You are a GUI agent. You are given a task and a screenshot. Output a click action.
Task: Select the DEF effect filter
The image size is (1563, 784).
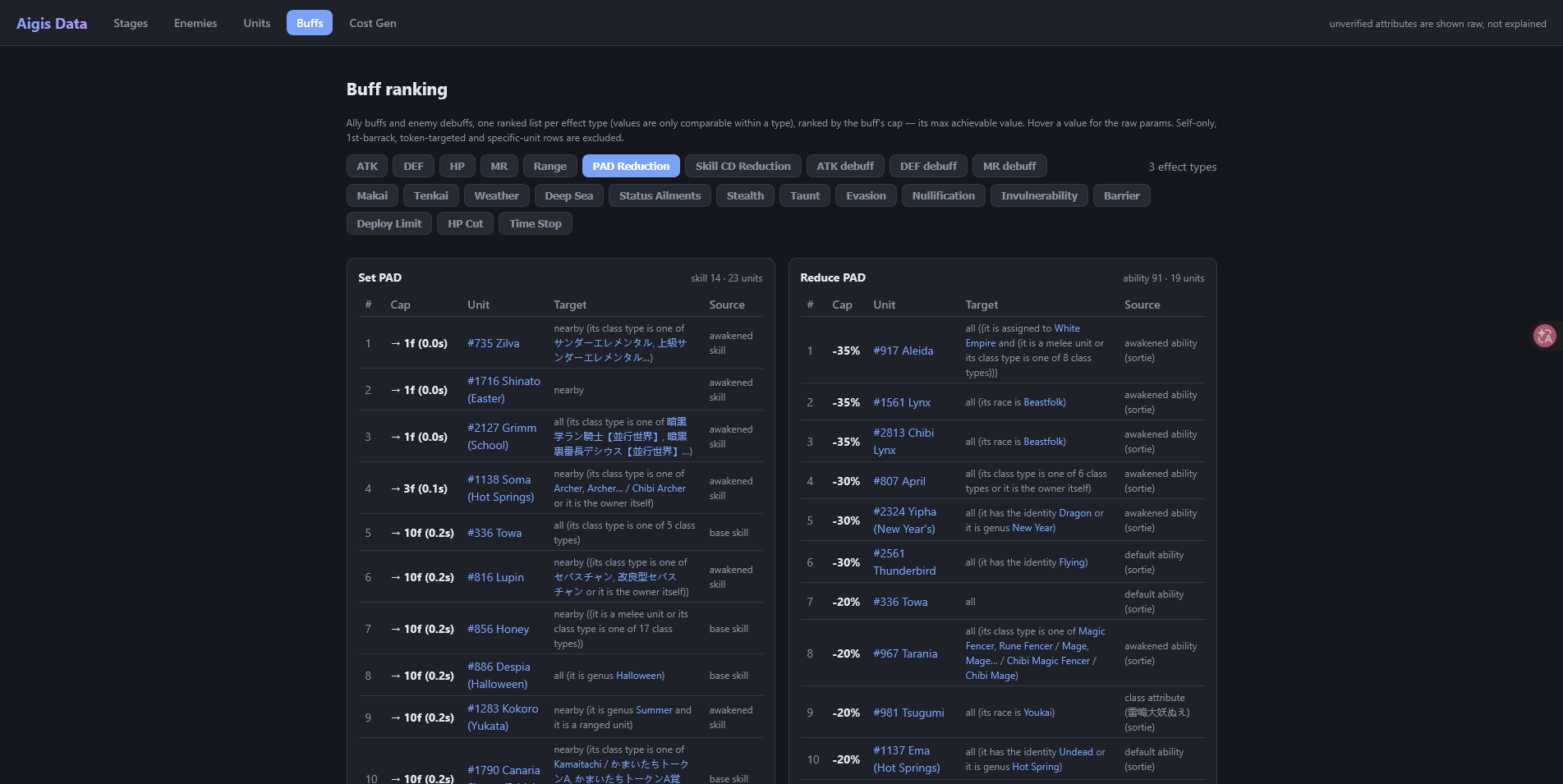tap(414, 166)
